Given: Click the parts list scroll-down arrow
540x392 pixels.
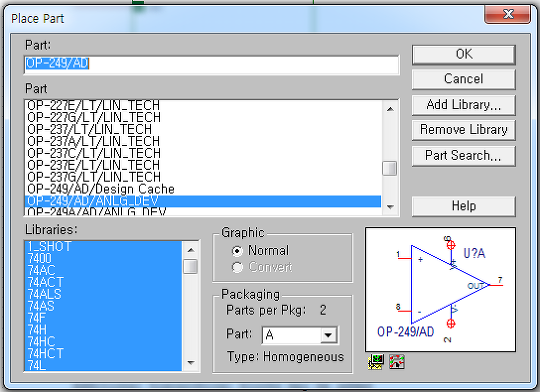Looking at the screenshot, I should 390,207.
